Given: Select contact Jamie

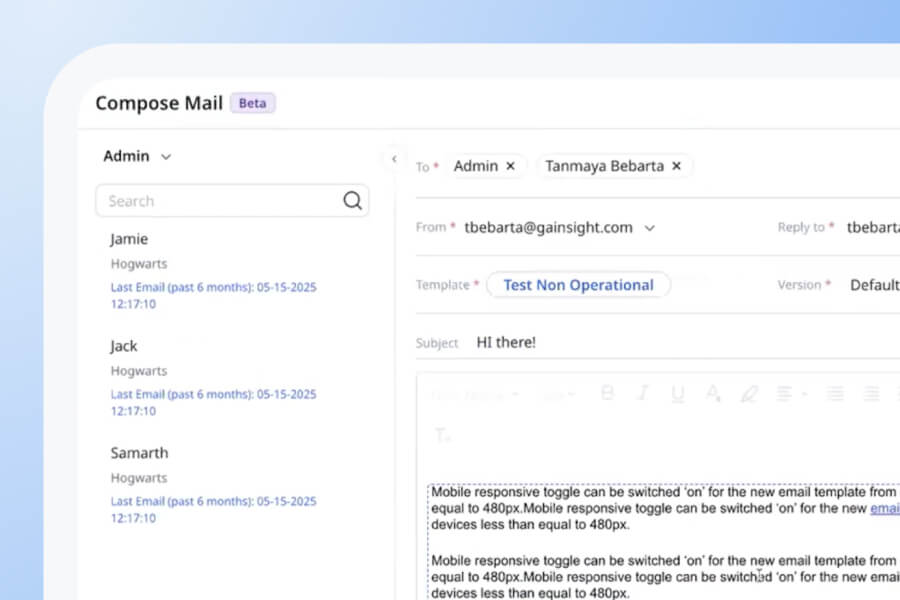Looking at the screenshot, I should 129,239.
